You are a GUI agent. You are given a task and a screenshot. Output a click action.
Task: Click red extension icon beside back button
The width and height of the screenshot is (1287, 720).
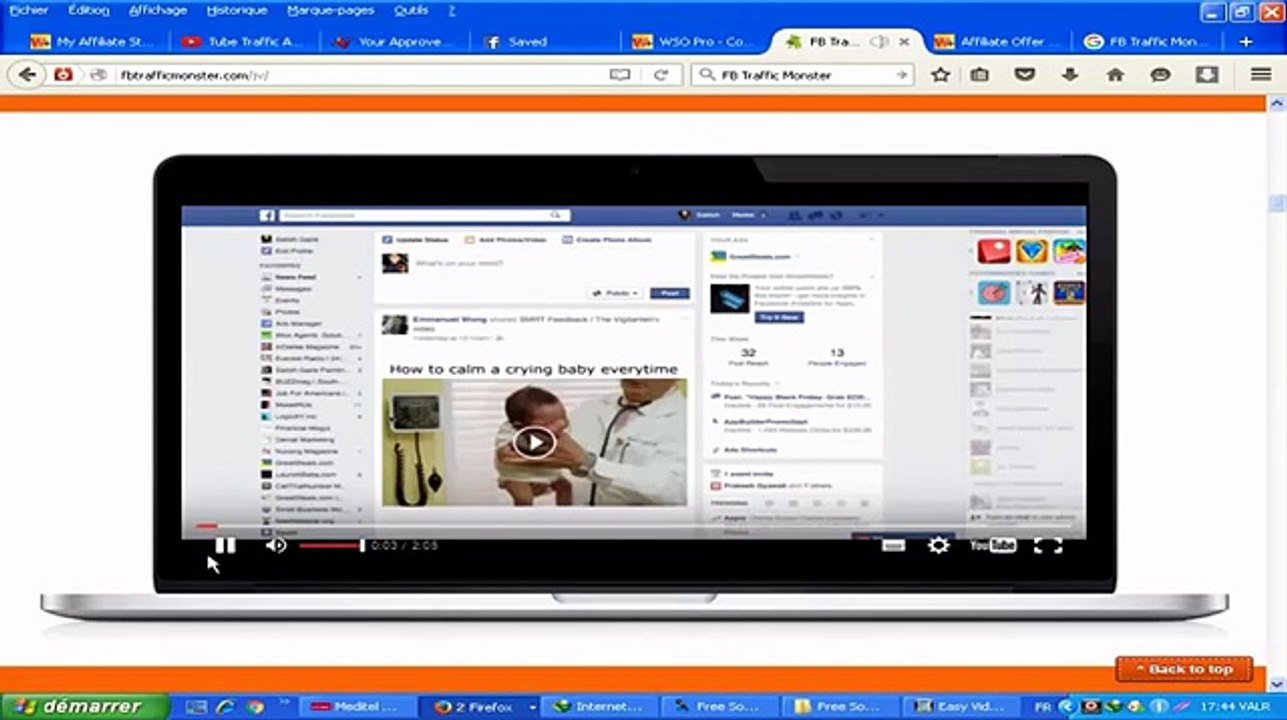click(63, 74)
